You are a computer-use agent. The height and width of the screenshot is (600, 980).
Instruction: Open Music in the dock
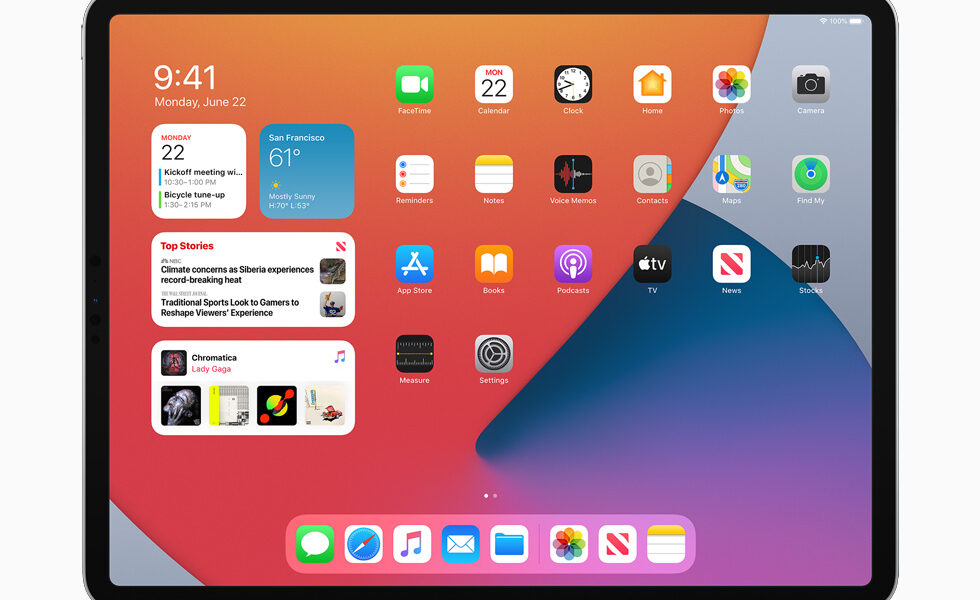(412, 544)
